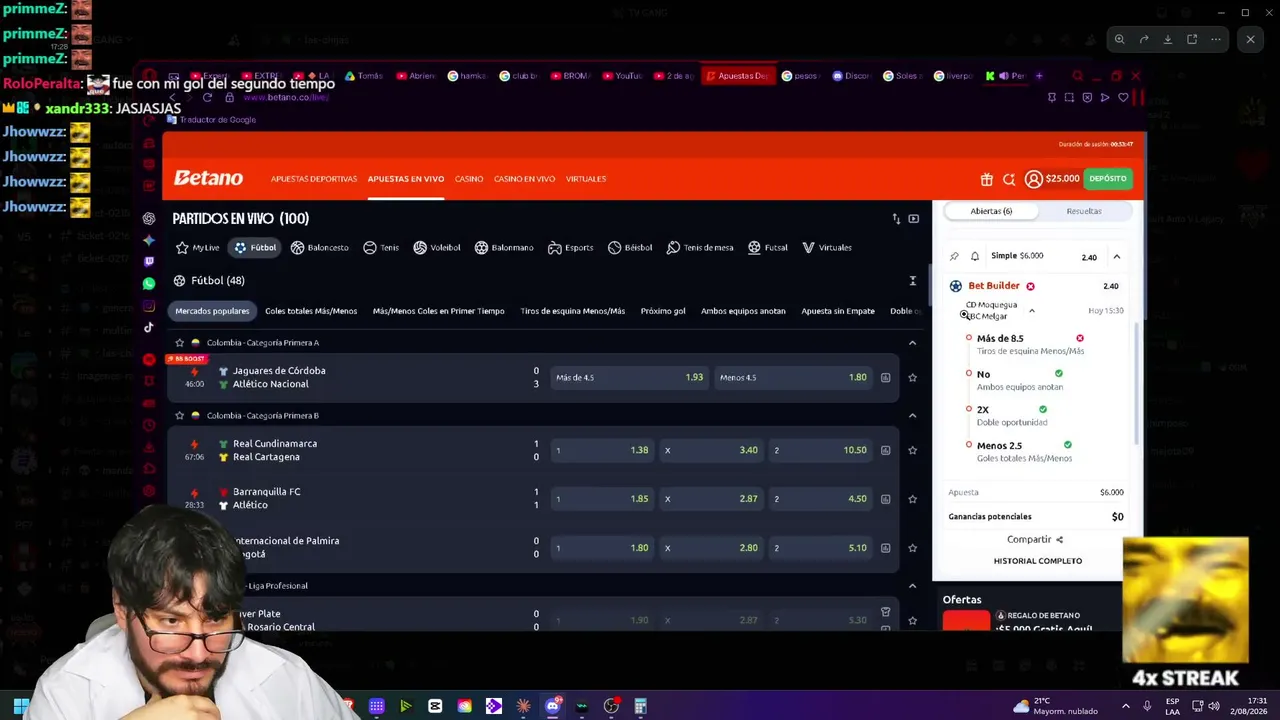This screenshot has width=1280, height=720.
Task: Open ChatGPT in the browser sidebar
Action: coord(149,219)
